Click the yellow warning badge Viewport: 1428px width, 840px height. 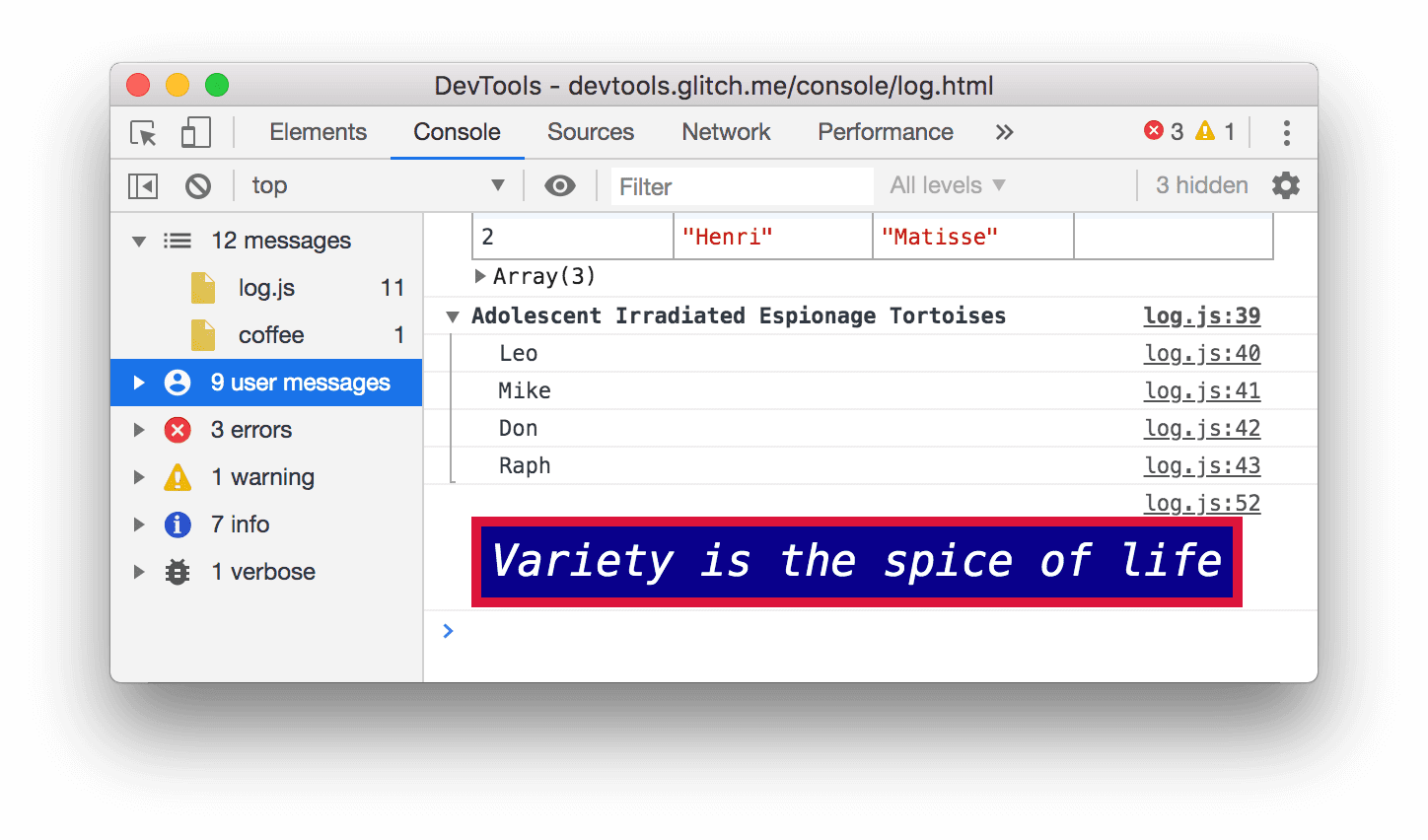click(x=1214, y=131)
